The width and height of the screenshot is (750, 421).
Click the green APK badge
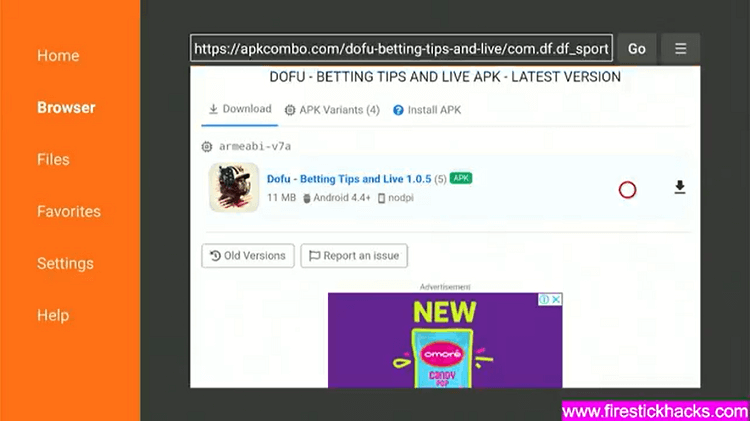[x=461, y=178]
